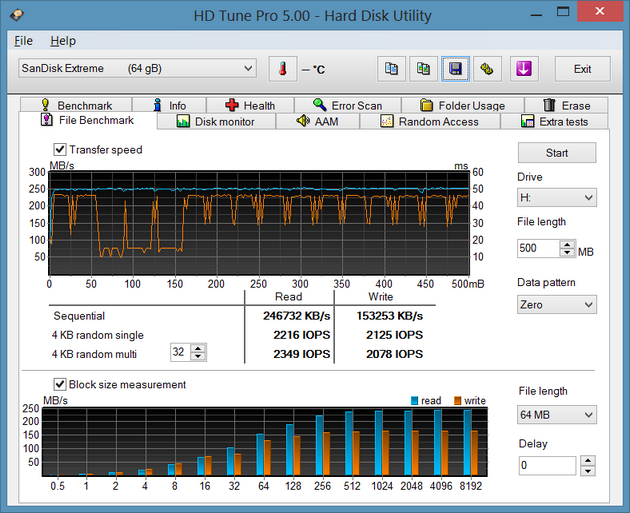Click the 2349 IOPS read value
This screenshot has width=630, height=513.
[302, 354]
